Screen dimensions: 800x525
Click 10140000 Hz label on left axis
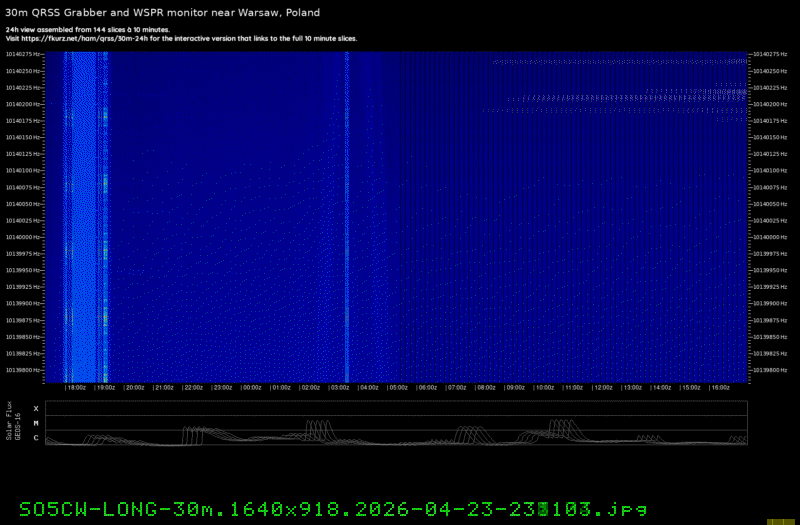[x=24, y=237]
